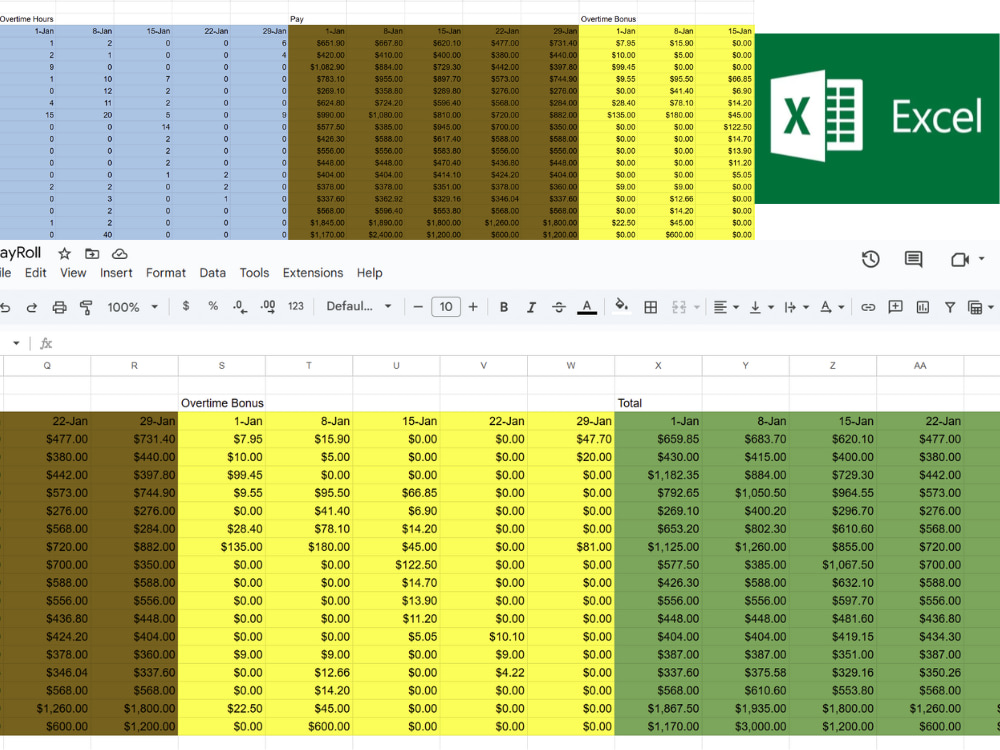1000x750 pixels.
Task: Open the Format menu
Action: point(166,273)
